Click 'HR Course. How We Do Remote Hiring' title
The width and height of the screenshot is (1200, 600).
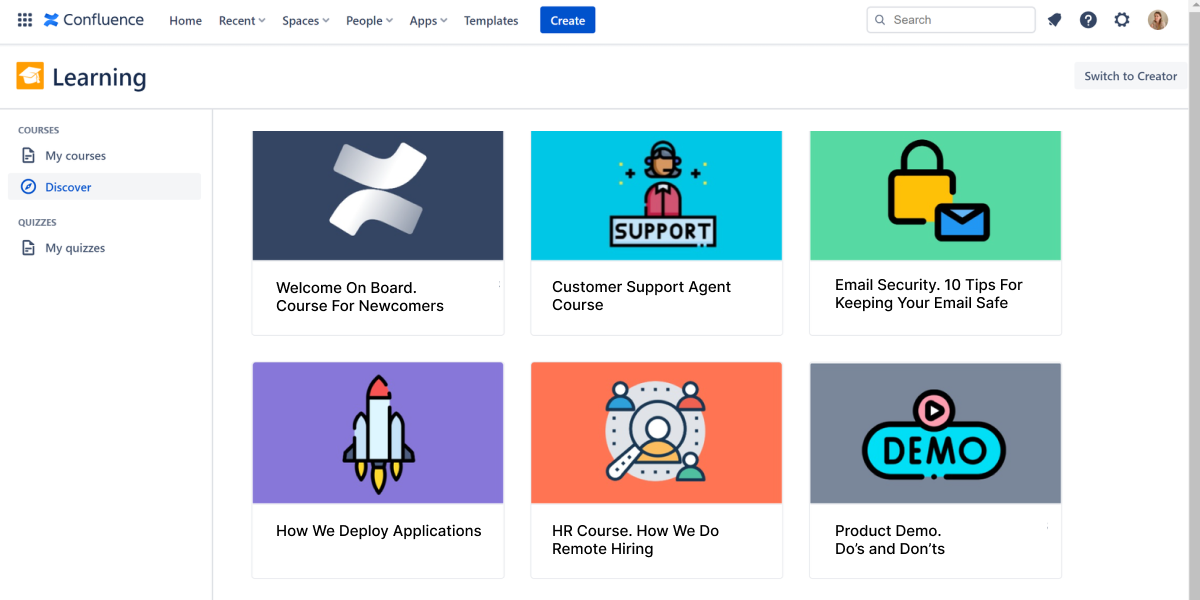point(635,540)
